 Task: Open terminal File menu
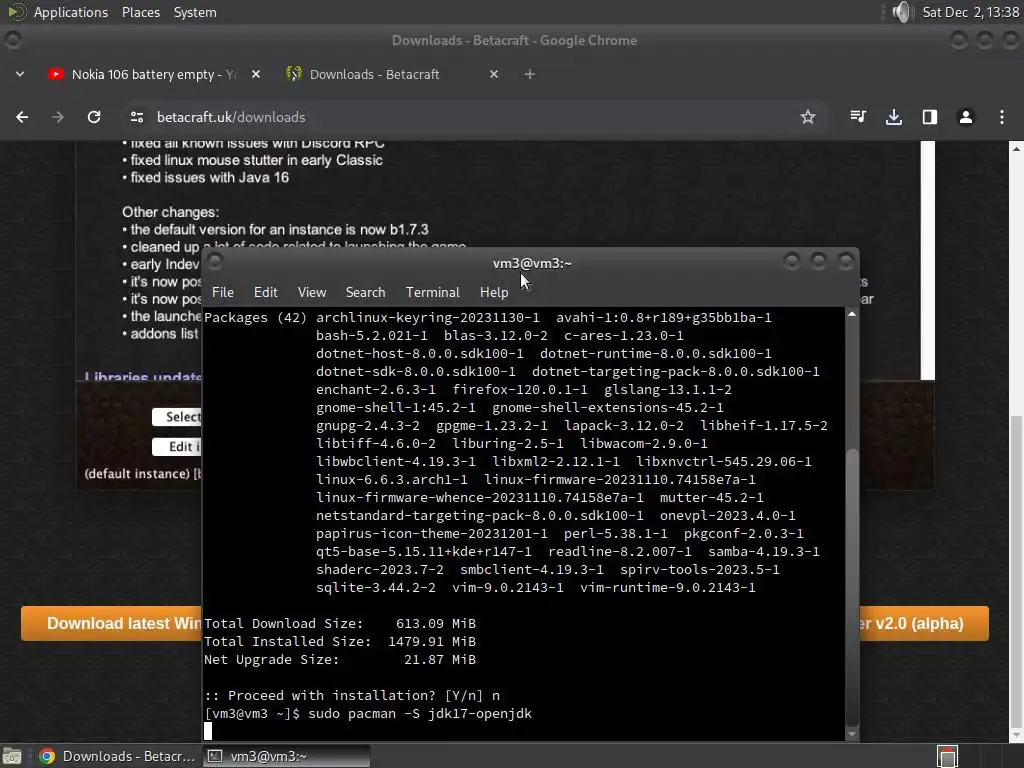coord(223,293)
